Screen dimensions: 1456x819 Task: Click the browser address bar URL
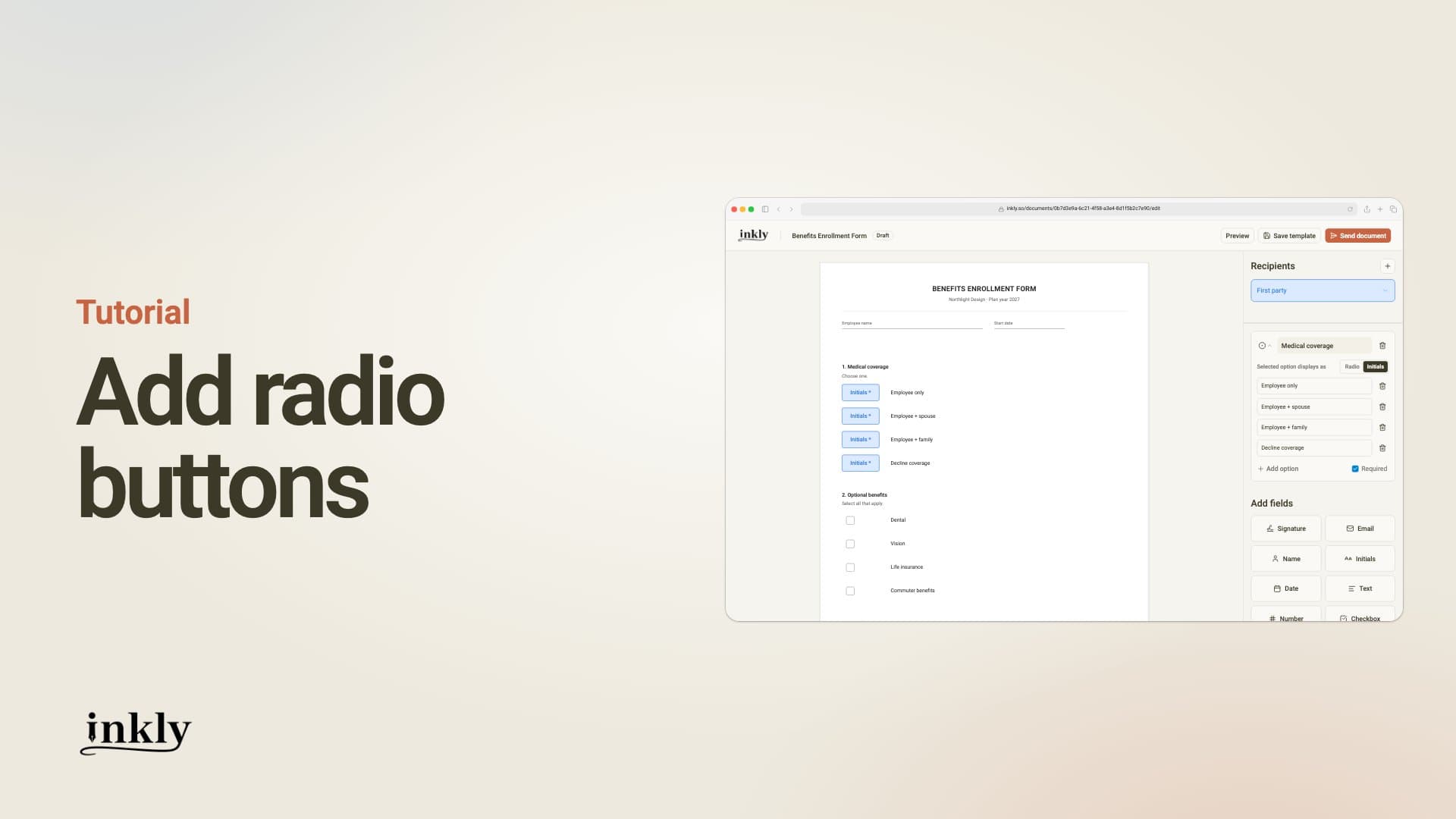(1083, 209)
